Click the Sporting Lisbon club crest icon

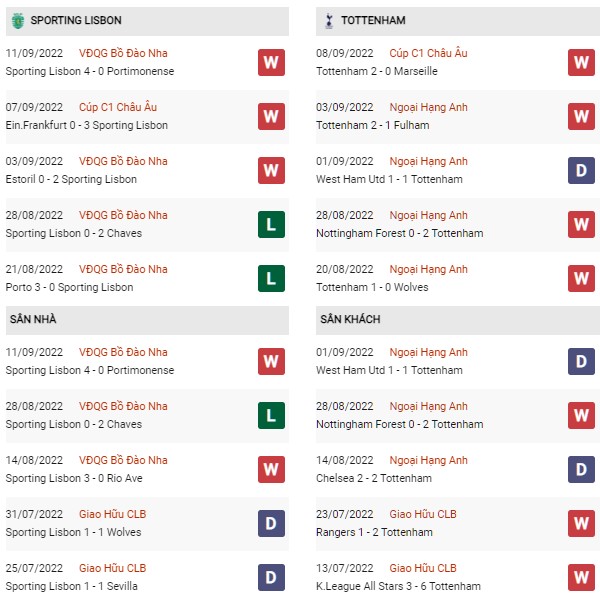18,21
